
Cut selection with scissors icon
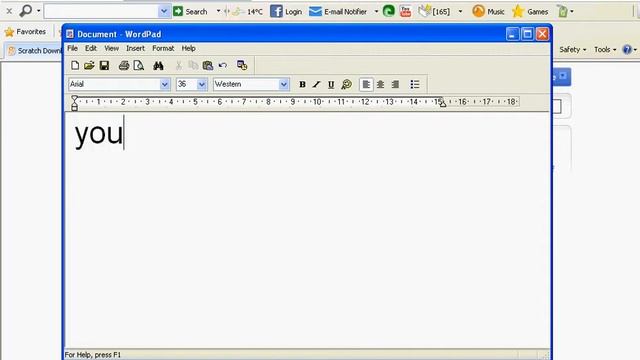click(179, 65)
